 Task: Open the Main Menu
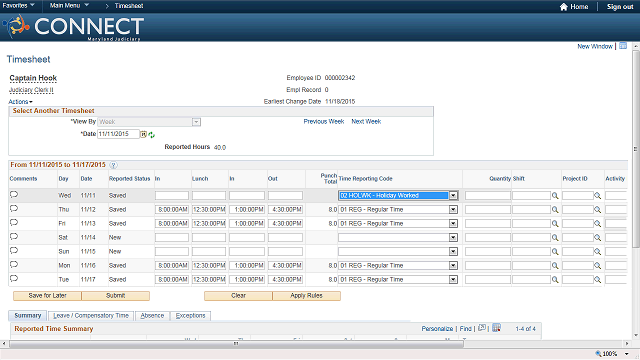(x=69, y=6)
